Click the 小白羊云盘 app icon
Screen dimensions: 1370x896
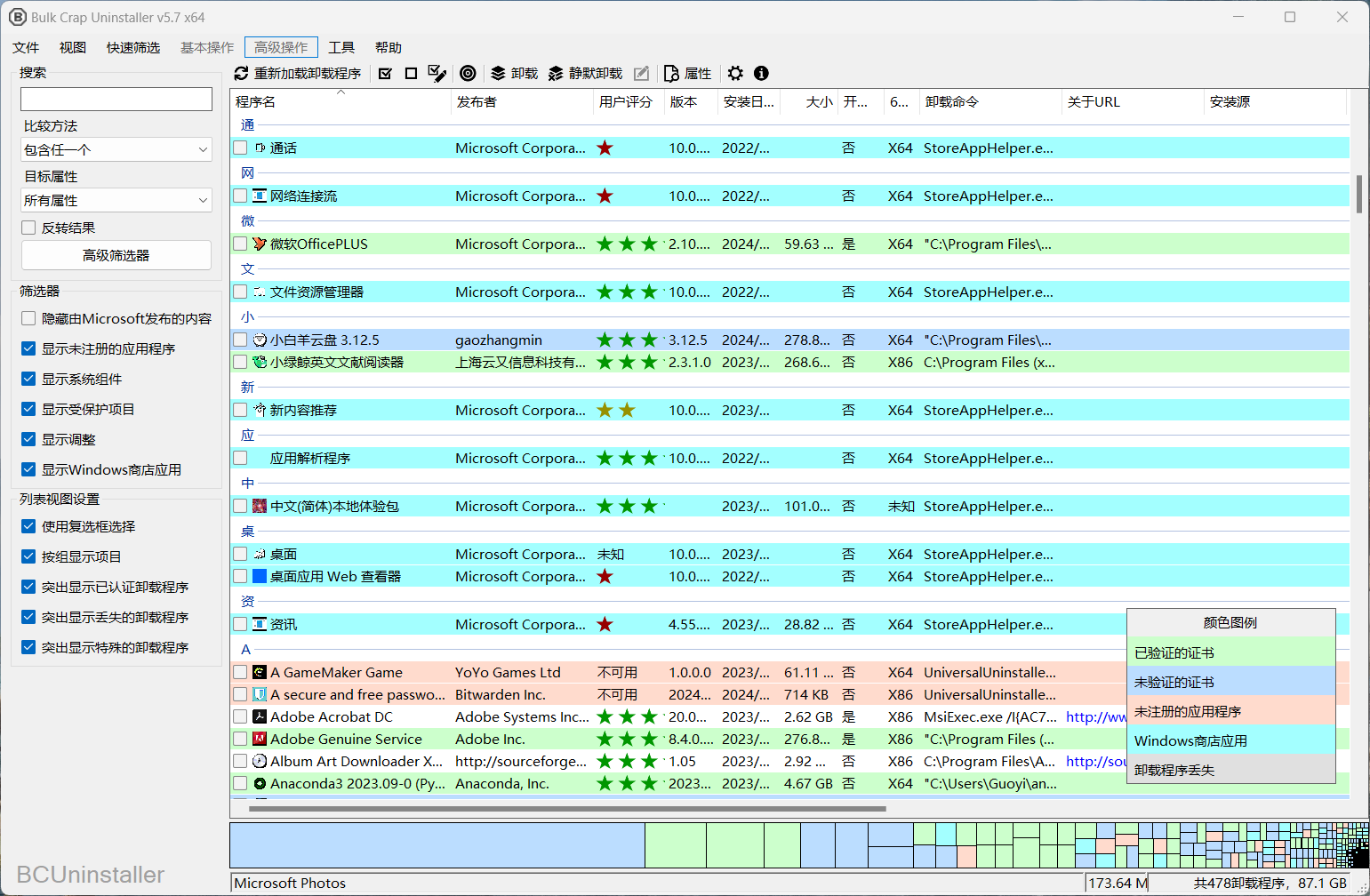click(x=260, y=340)
